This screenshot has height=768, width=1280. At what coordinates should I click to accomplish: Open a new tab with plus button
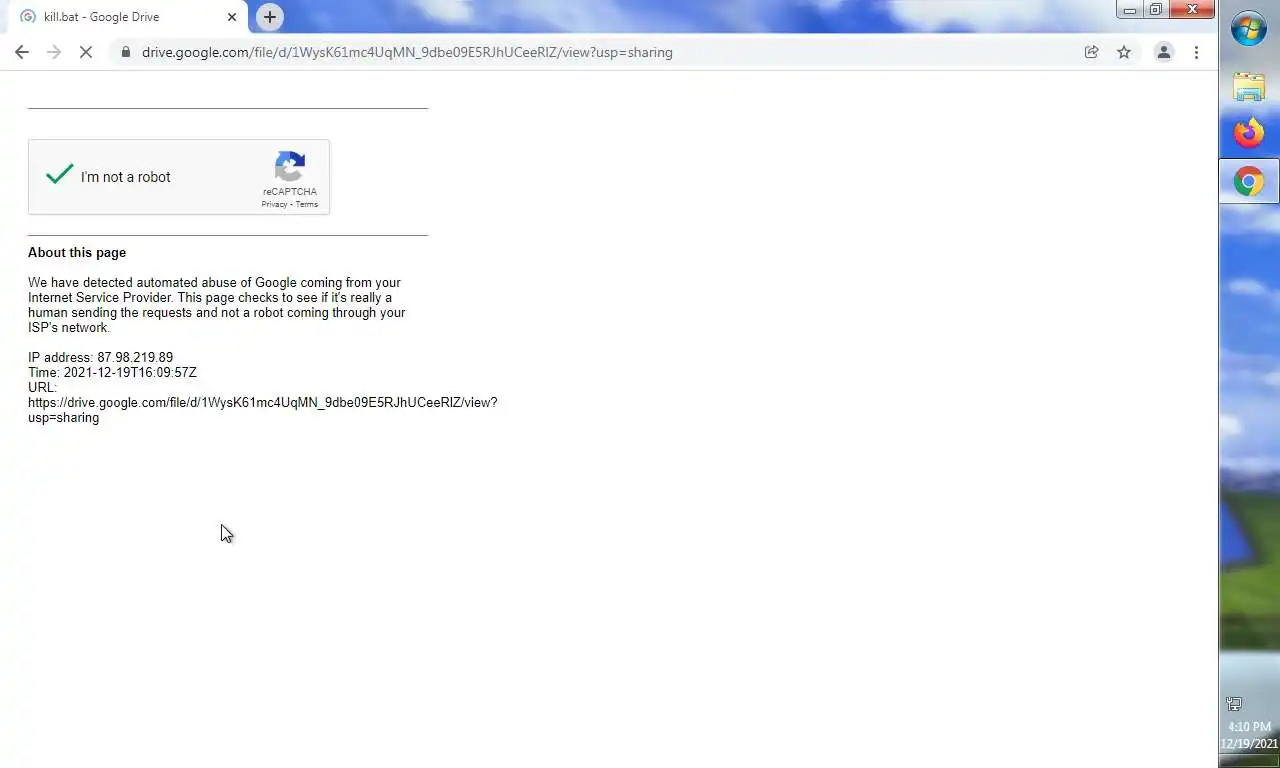coord(269,17)
